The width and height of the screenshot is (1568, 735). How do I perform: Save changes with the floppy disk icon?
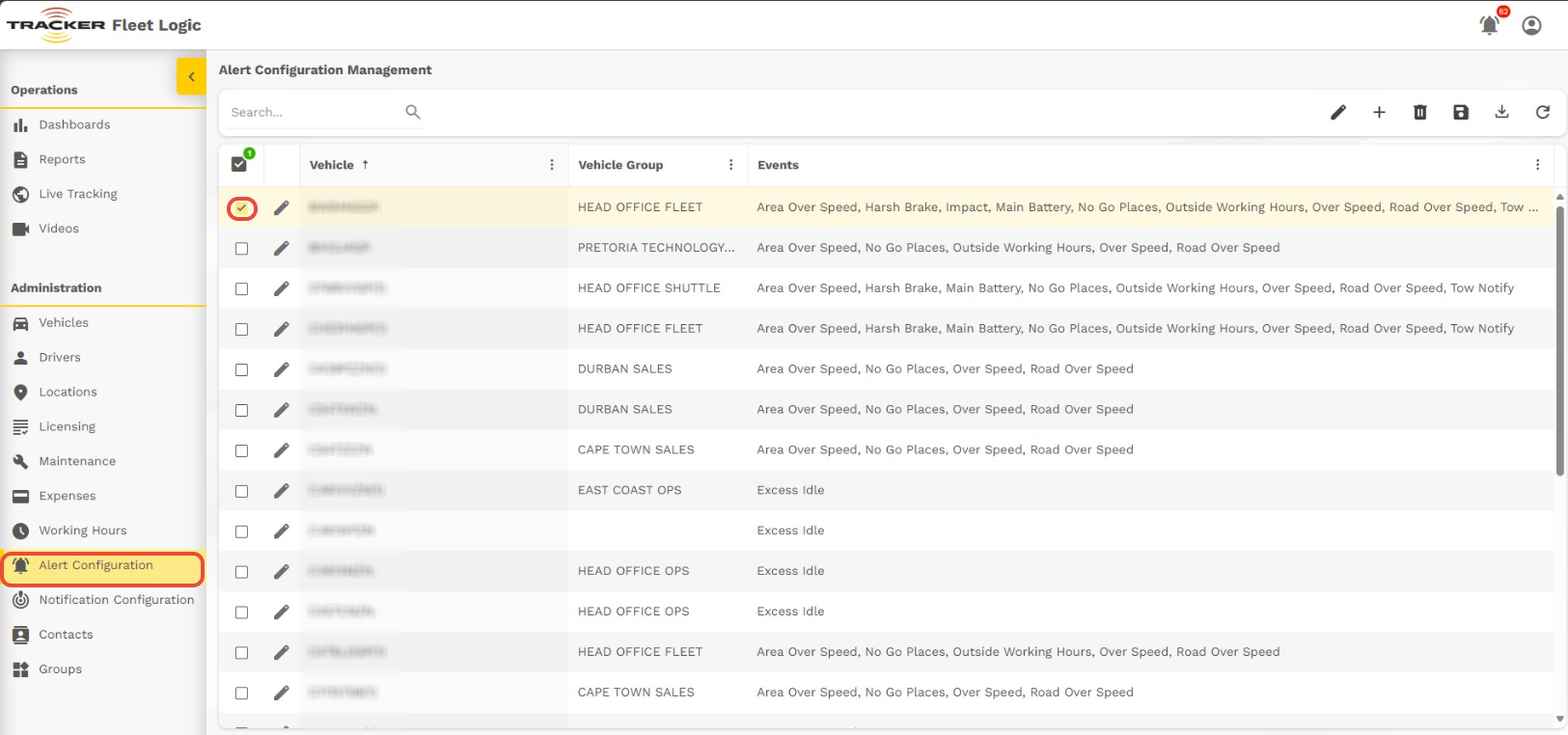[1461, 113]
